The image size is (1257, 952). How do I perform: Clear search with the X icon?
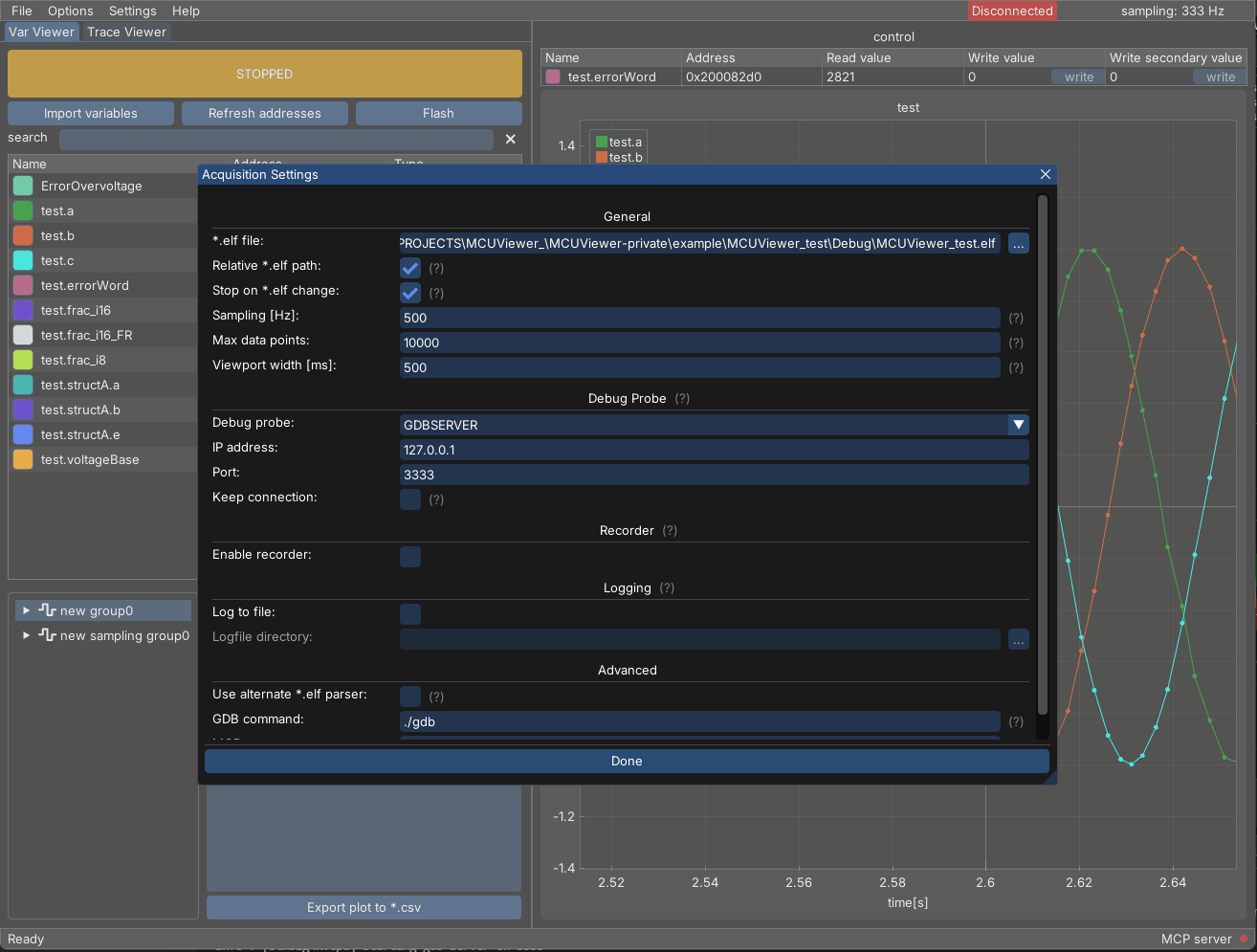(x=510, y=139)
